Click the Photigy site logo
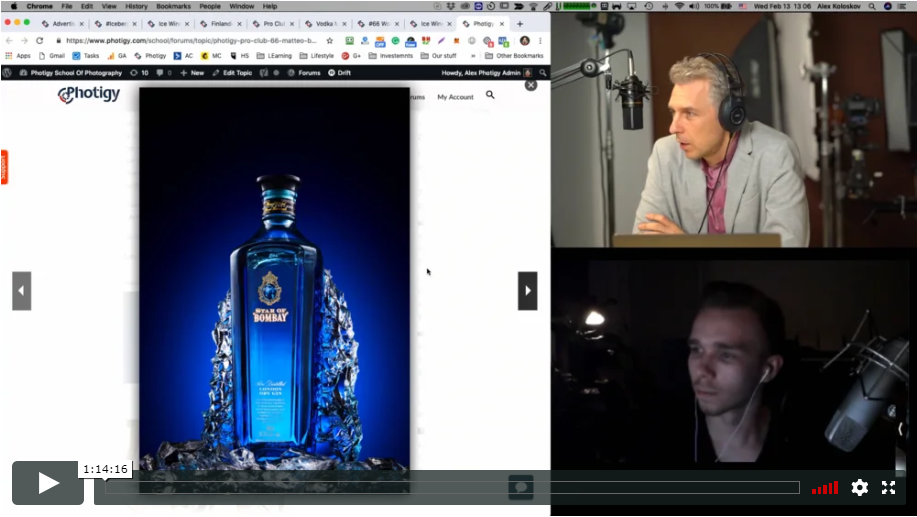The width and height of the screenshot is (917, 517). point(89,95)
